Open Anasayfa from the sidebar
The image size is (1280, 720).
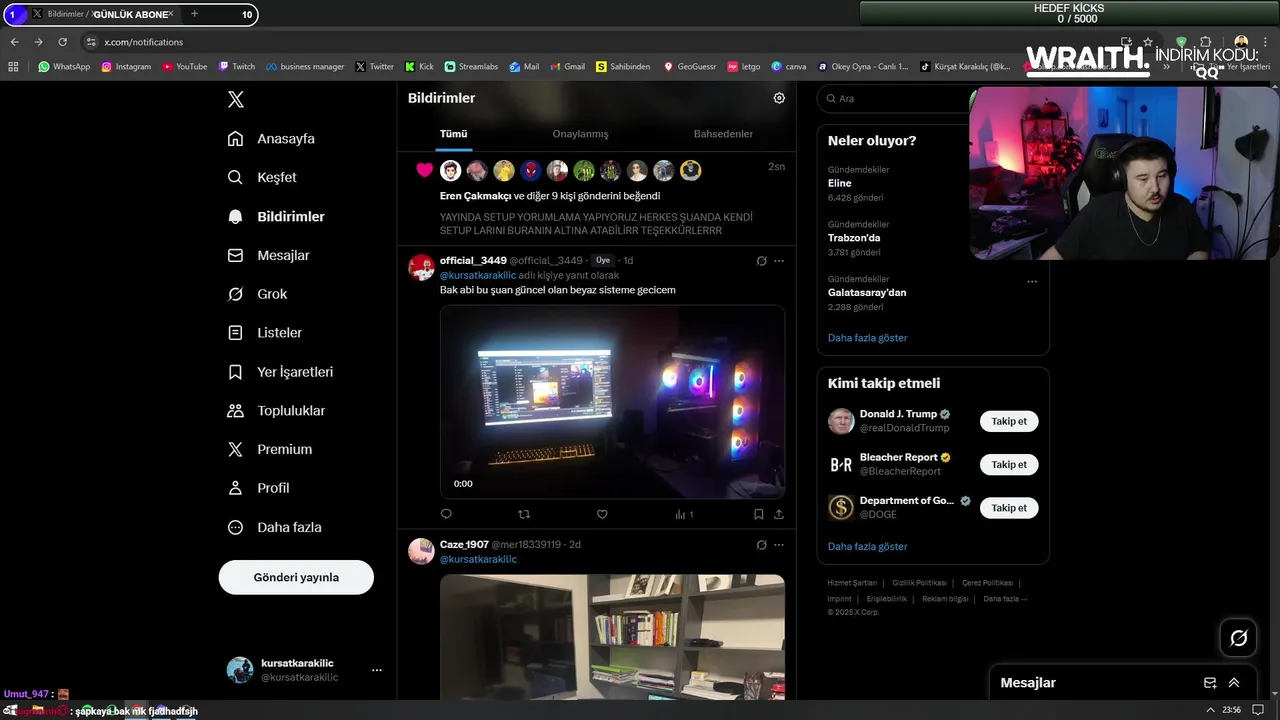[x=271, y=139]
